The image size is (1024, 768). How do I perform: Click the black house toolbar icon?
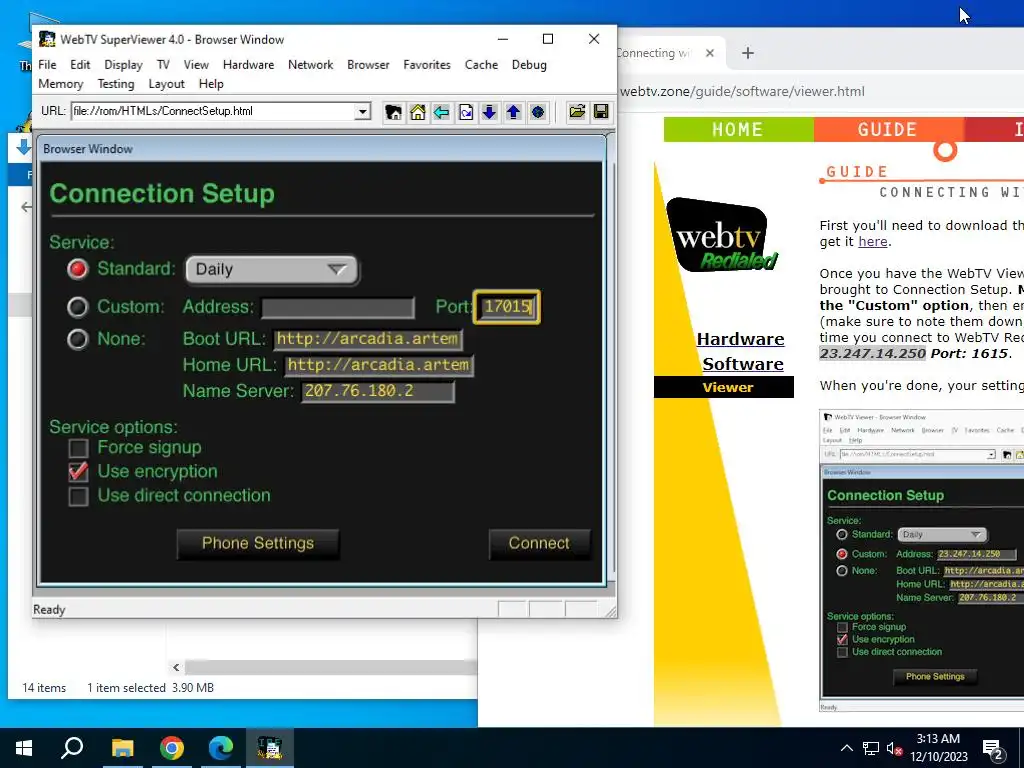pyautogui.click(x=393, y=112)
